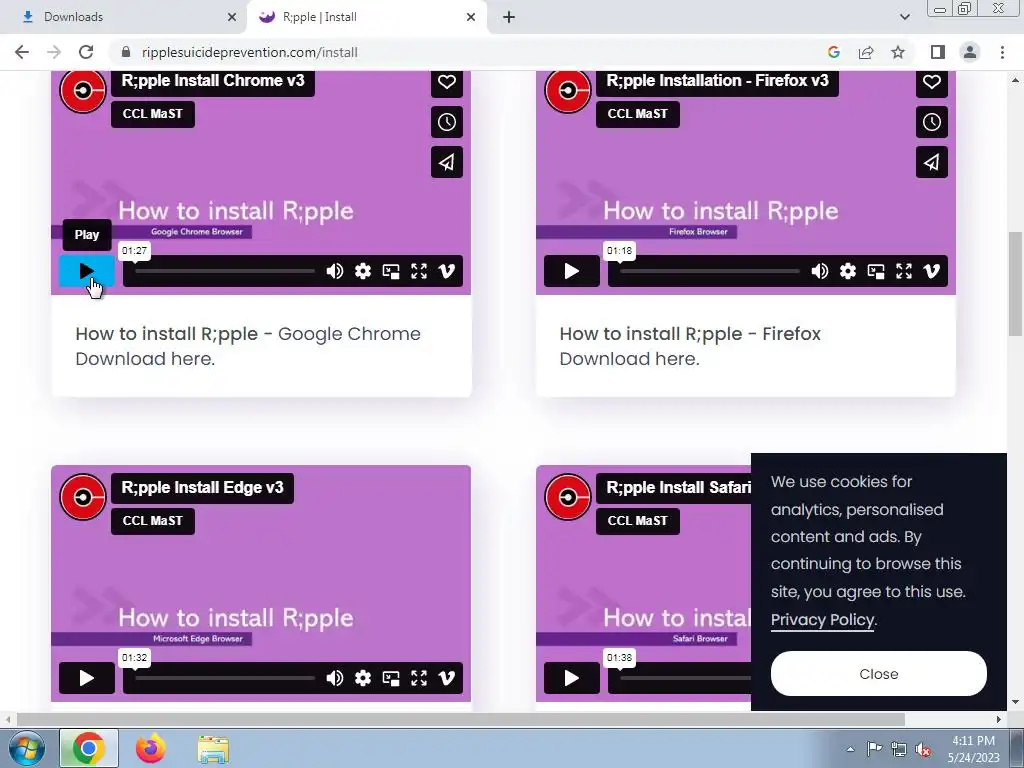Share this page from the address bar

(x=866, y=52)
